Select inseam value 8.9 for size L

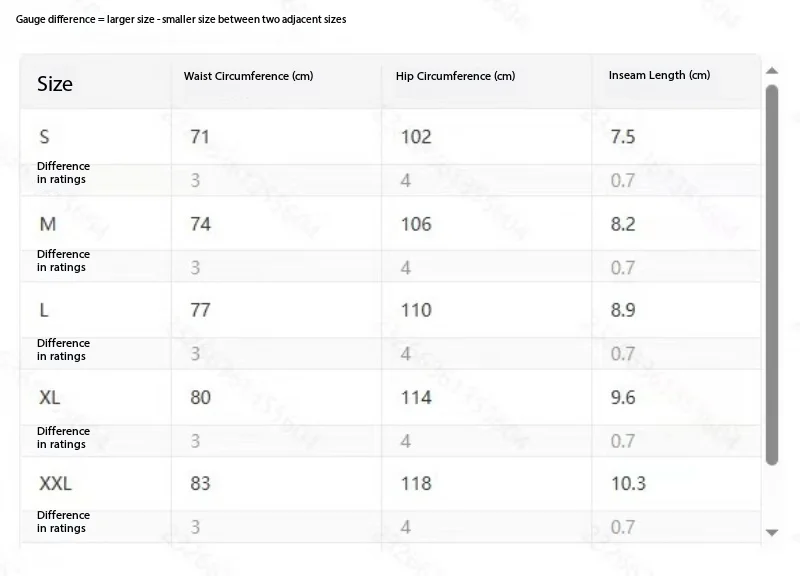[x=623, y=310]
